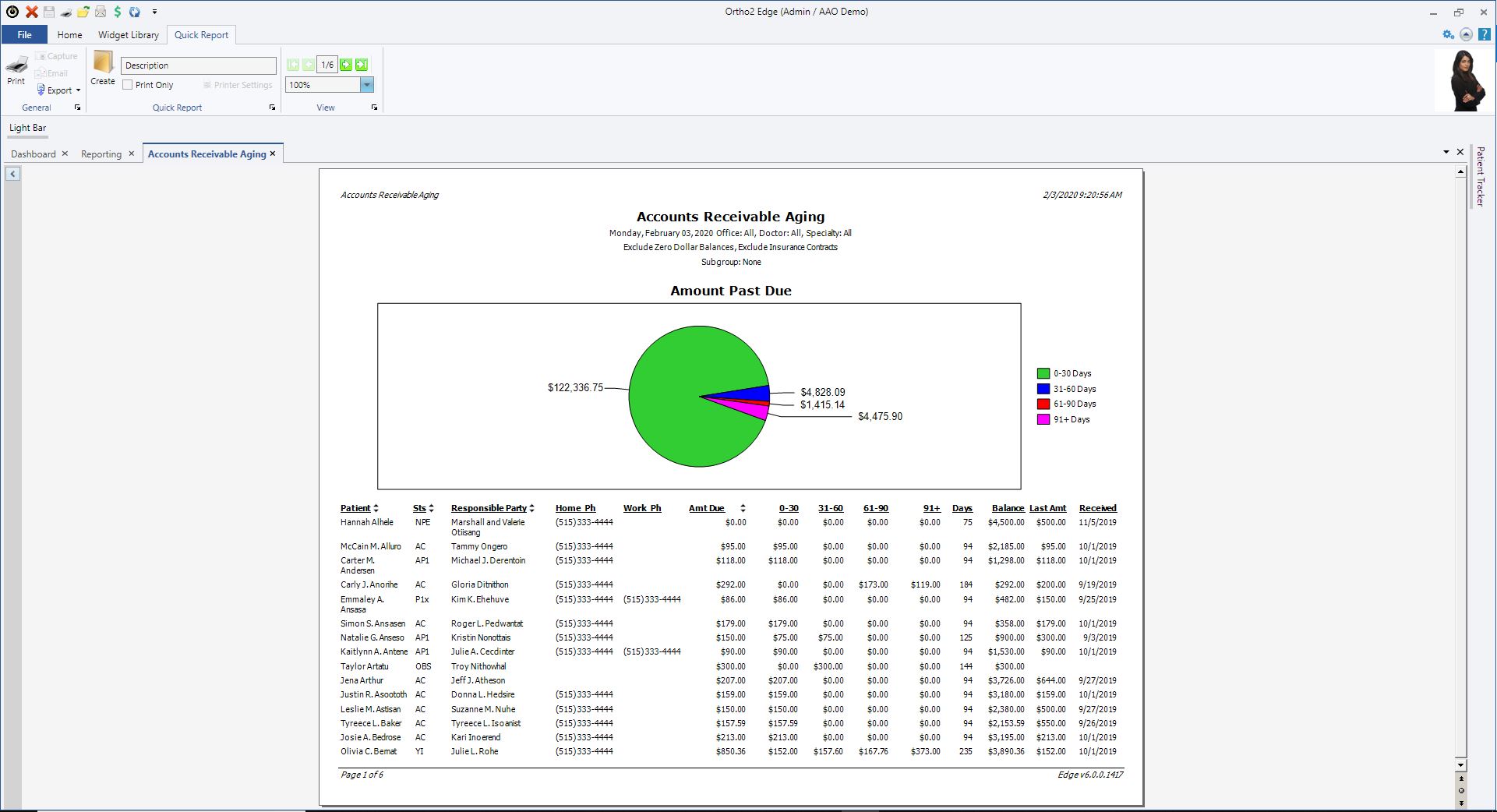Click the previous page double-arrow below scrollbar

[x=1461, y=778]
